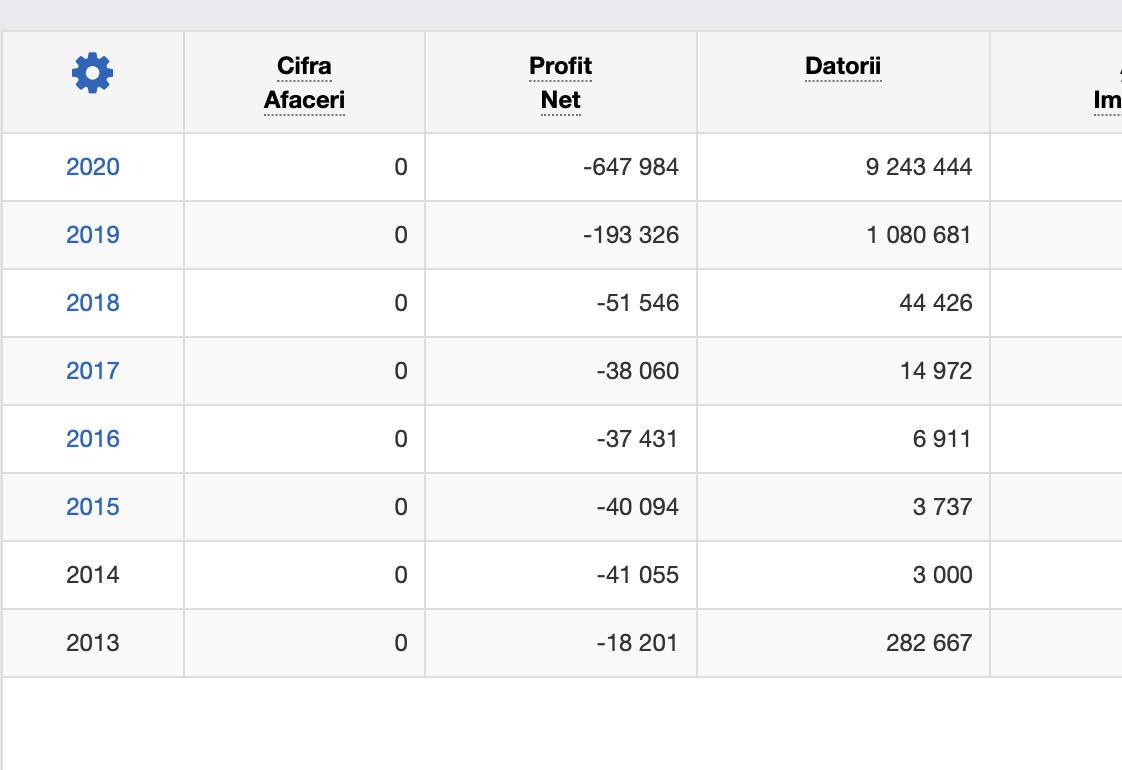1122x770 pixels.
Task: Click the Profit Net column header
Action: pos(560,83)
